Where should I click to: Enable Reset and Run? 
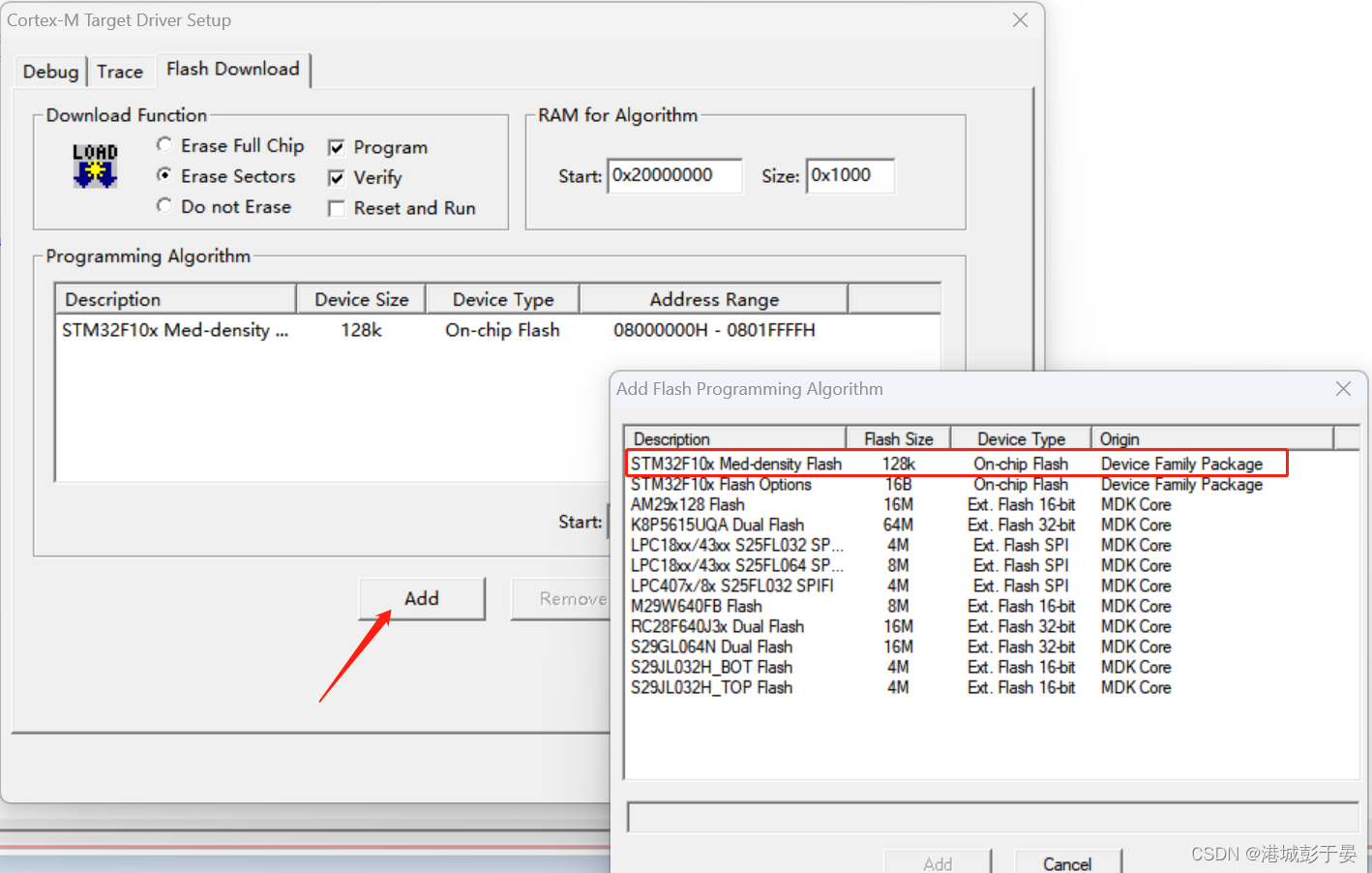[337, 208]
